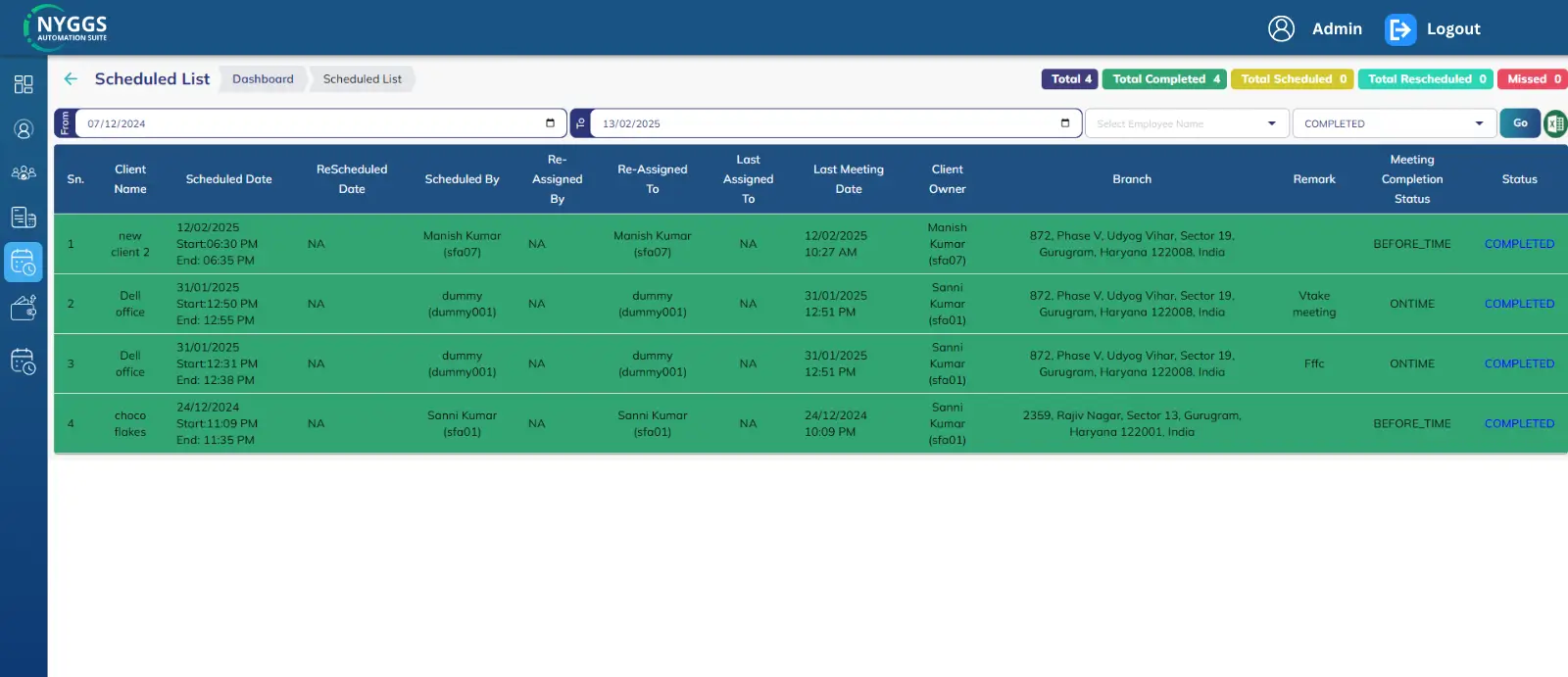Open calendar picker in the To date field
1568x677 pixels.
tap(1065, 123)
